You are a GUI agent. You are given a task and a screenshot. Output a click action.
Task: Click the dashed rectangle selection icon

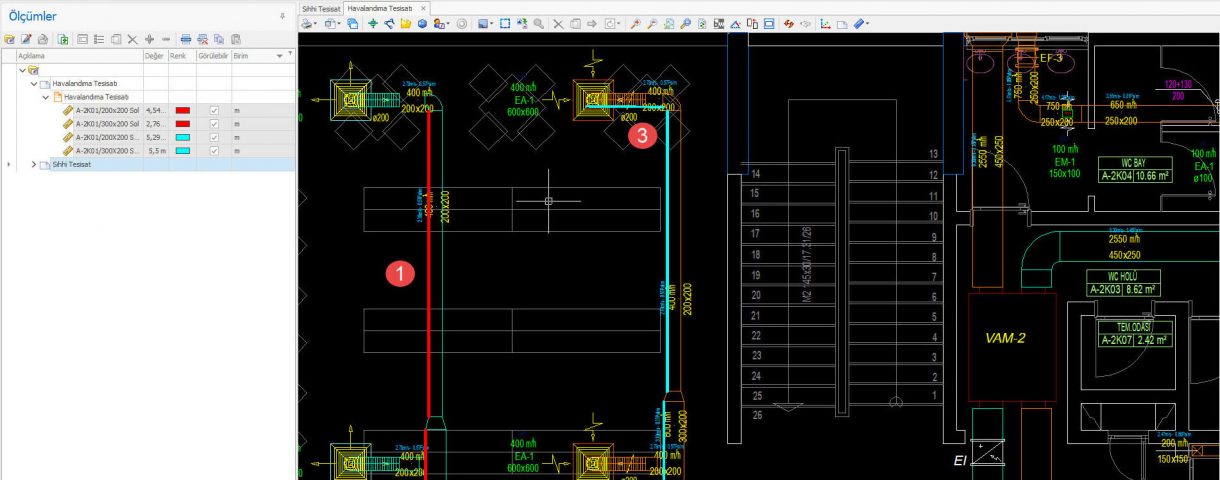505,23
